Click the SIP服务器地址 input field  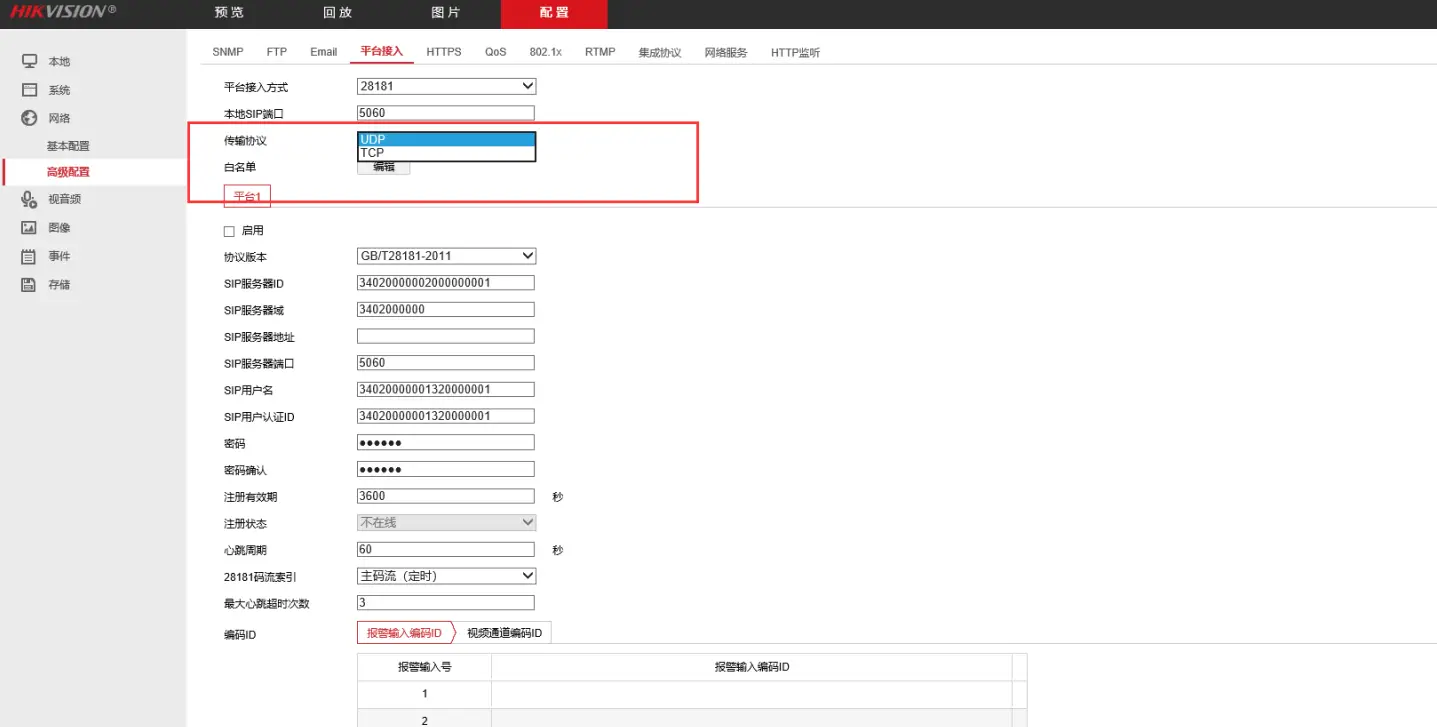tap(445, 336)
